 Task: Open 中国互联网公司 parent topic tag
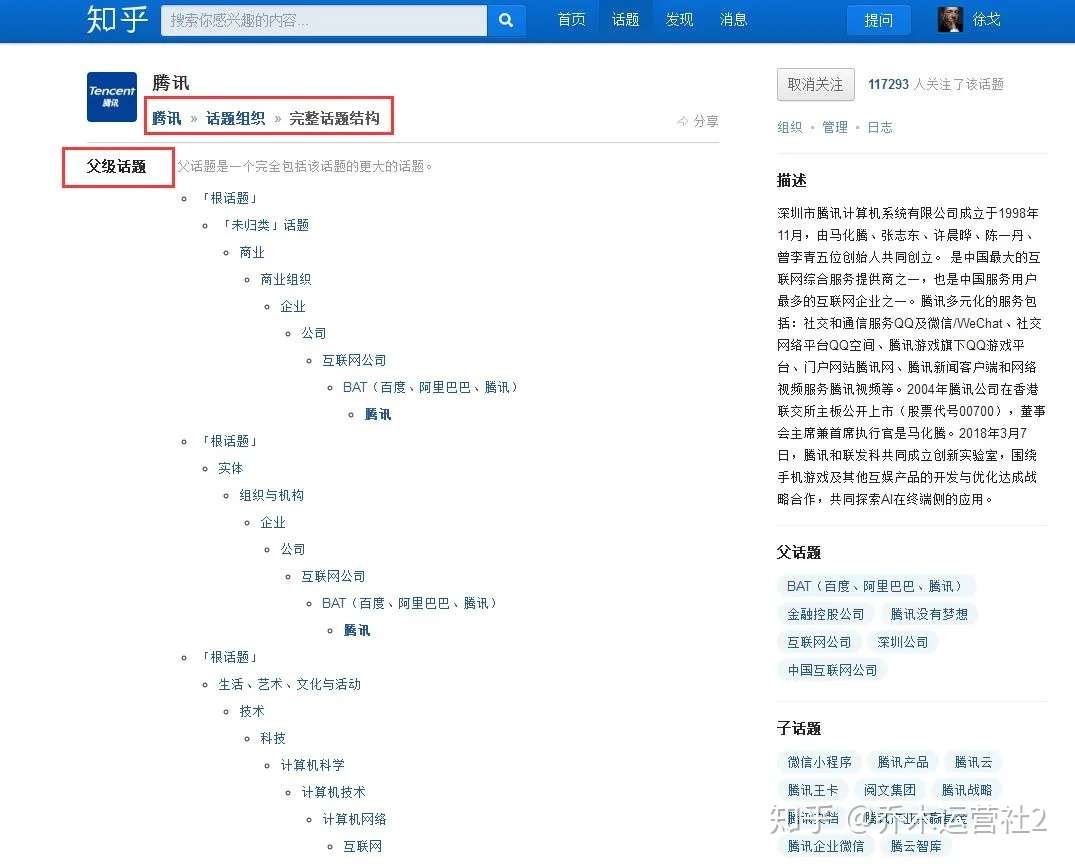click(x=832, y=671)
